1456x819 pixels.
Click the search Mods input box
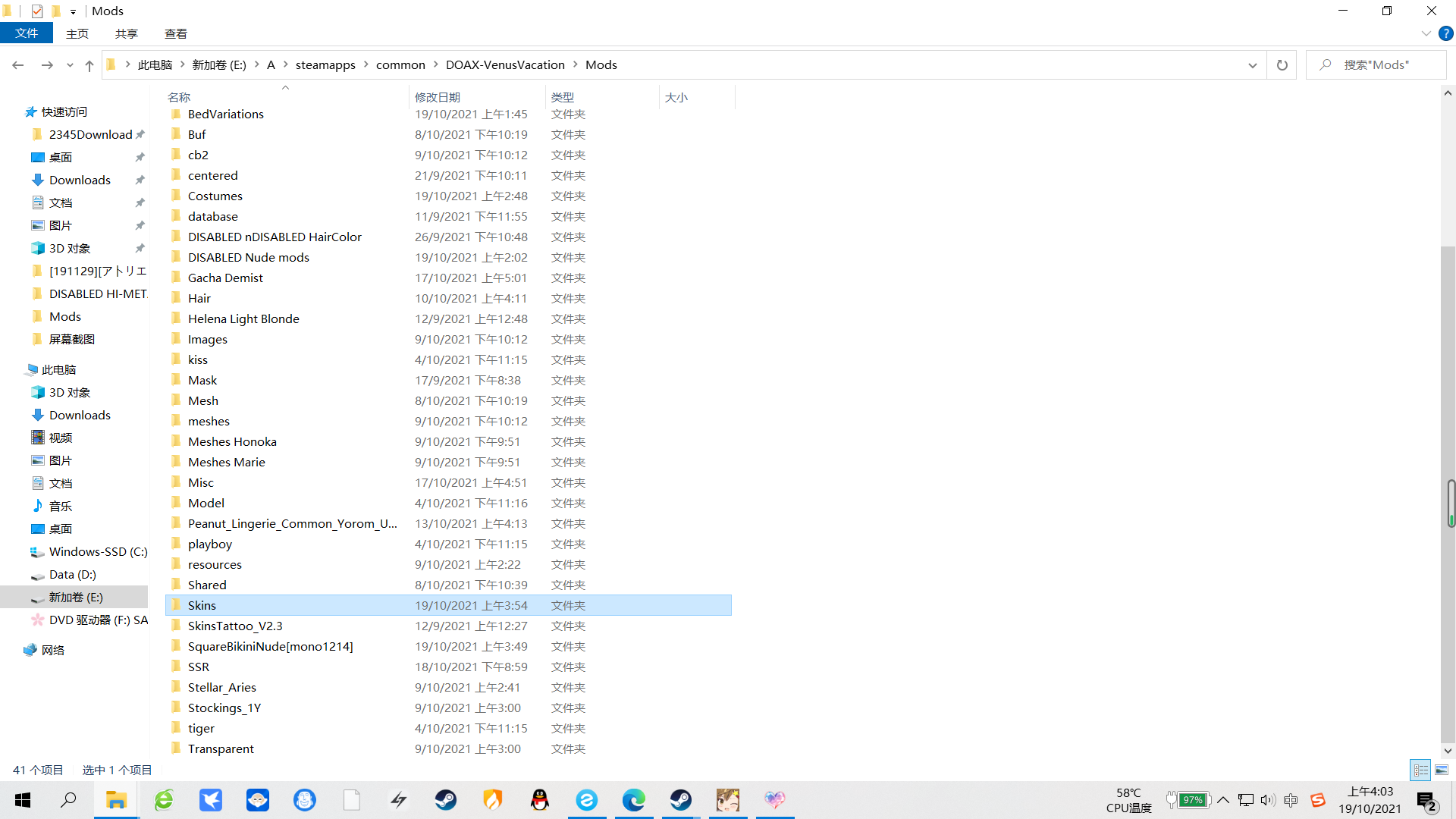click(x=1376, y=65)
